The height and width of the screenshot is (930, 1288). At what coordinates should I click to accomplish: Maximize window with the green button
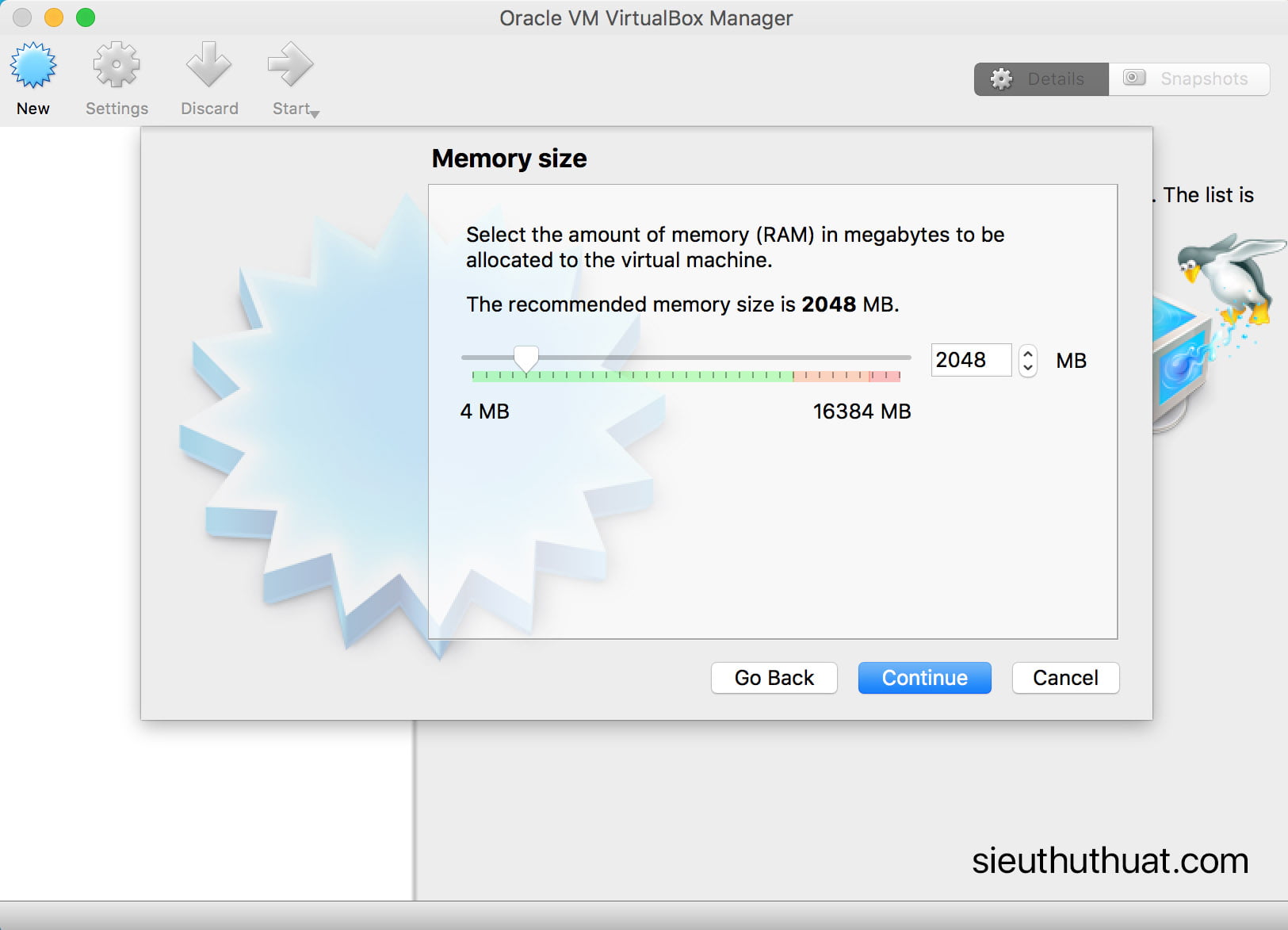[x=86, y=17]
